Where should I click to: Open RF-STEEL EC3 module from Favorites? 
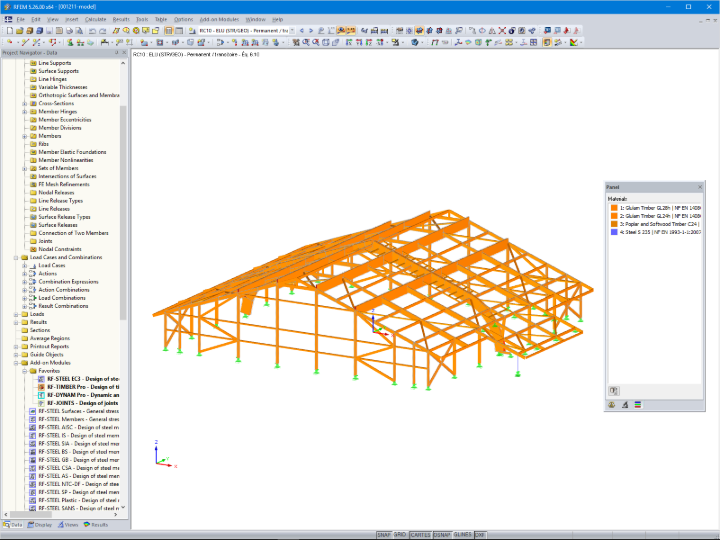click(79, 379)
